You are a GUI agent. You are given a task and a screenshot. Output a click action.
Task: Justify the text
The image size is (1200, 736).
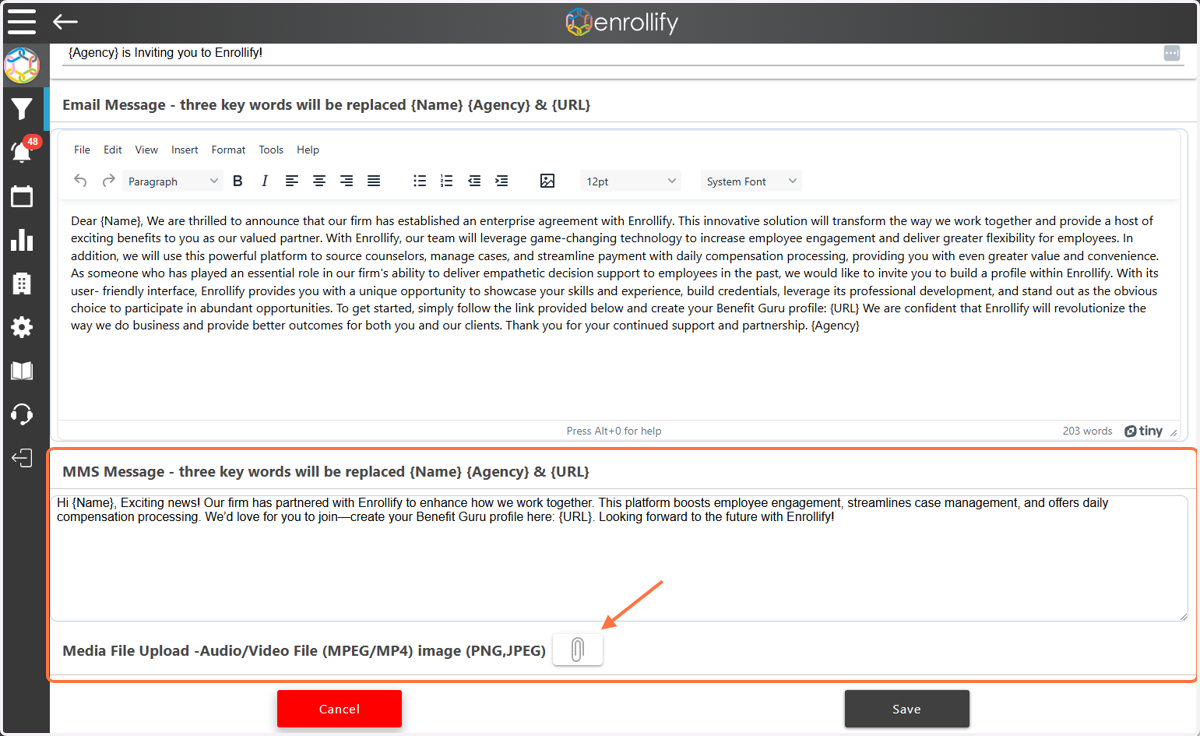click(373, 181)
